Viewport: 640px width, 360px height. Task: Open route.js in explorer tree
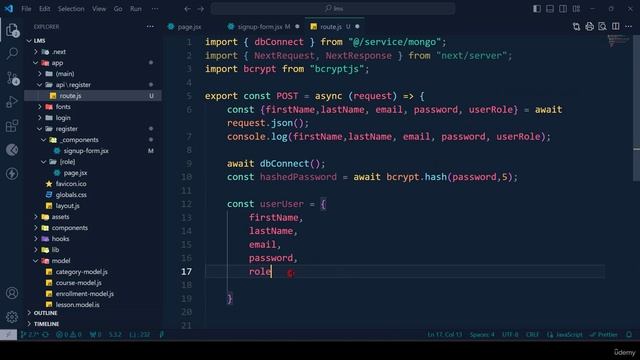pos(93,96)
